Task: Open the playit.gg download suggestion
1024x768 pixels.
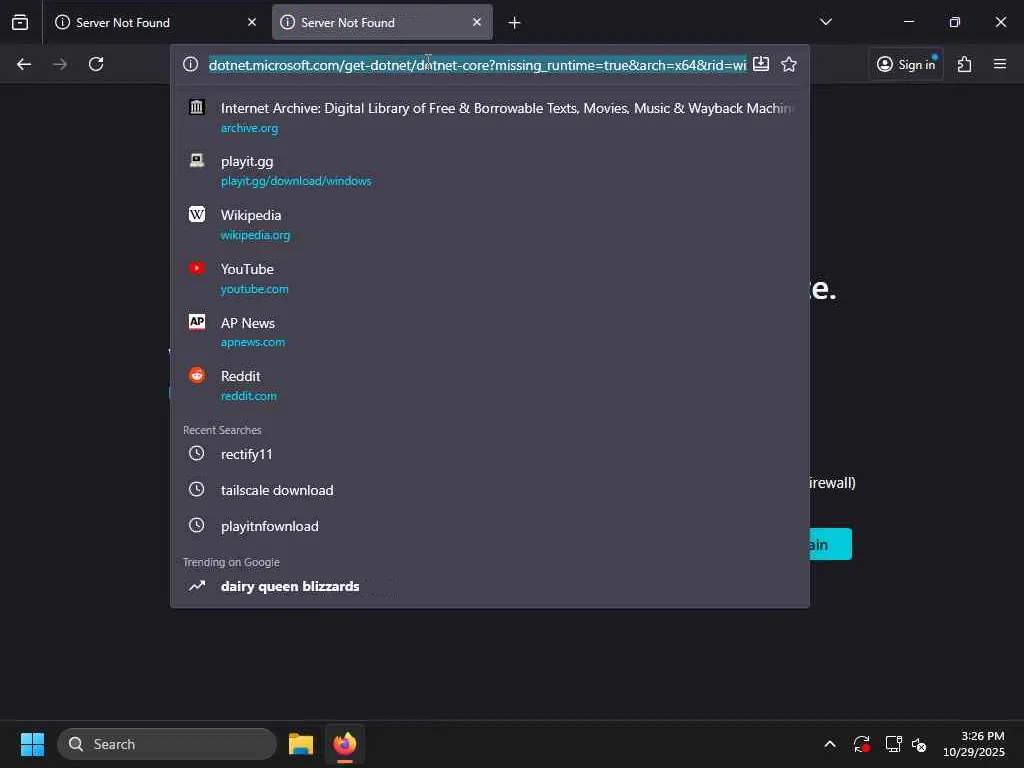Action: [x=490, y=170]
